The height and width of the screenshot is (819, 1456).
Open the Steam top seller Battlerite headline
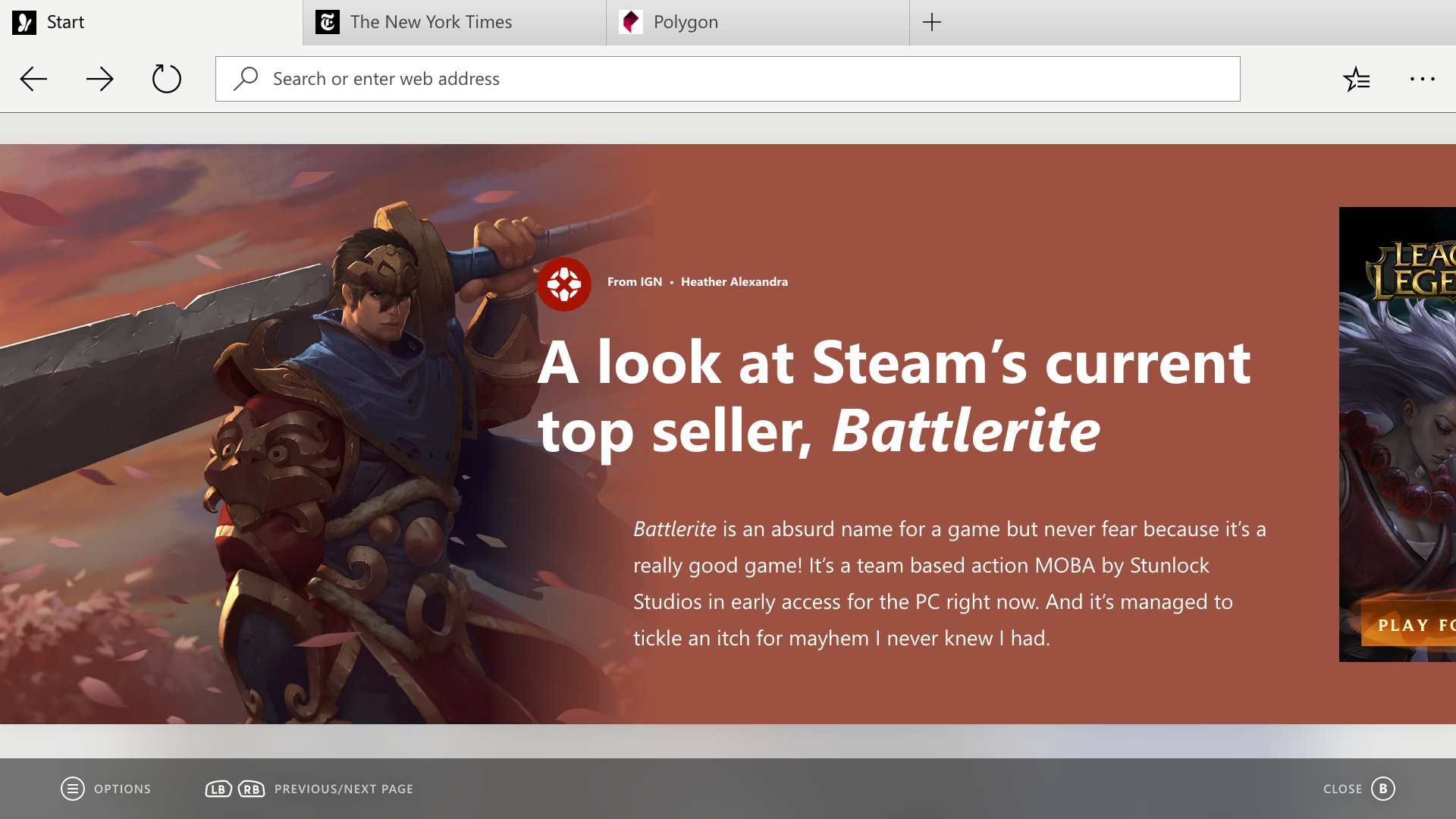[894, 397]
